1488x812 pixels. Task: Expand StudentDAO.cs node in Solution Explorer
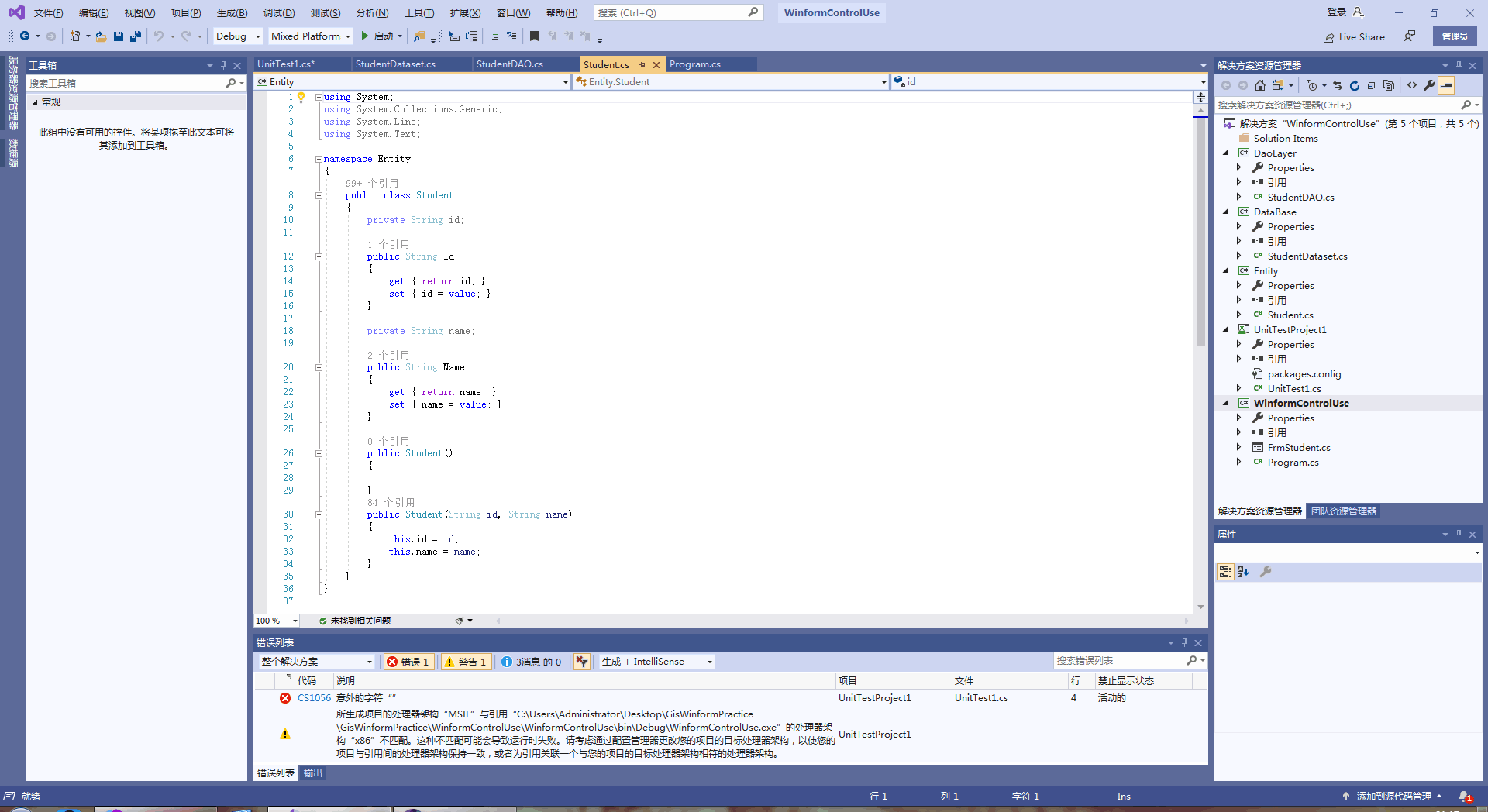1238,198
